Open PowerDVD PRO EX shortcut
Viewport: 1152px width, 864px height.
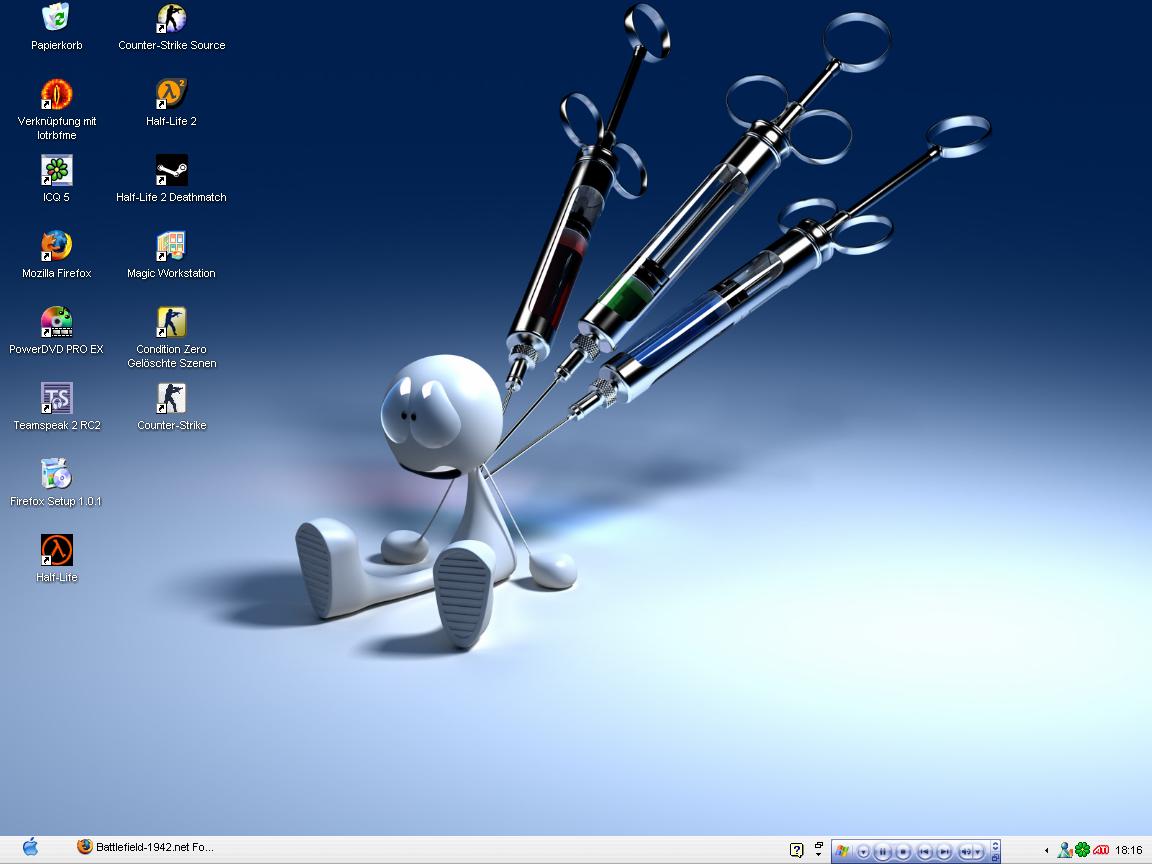[x=57, y=323]
